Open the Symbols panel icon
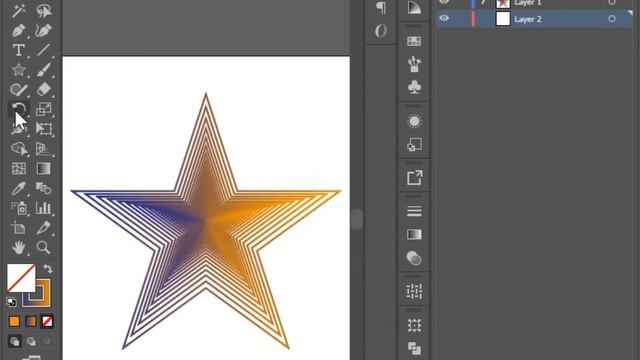The height and width of the screenshot is (360, 640). pos(414,87)
